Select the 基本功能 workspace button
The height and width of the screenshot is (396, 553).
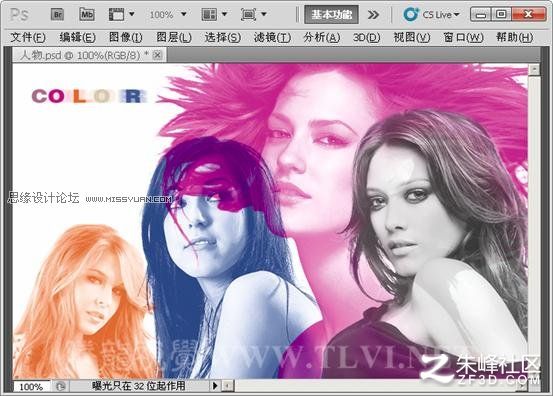pyautogui.click(x=331, y=15)
